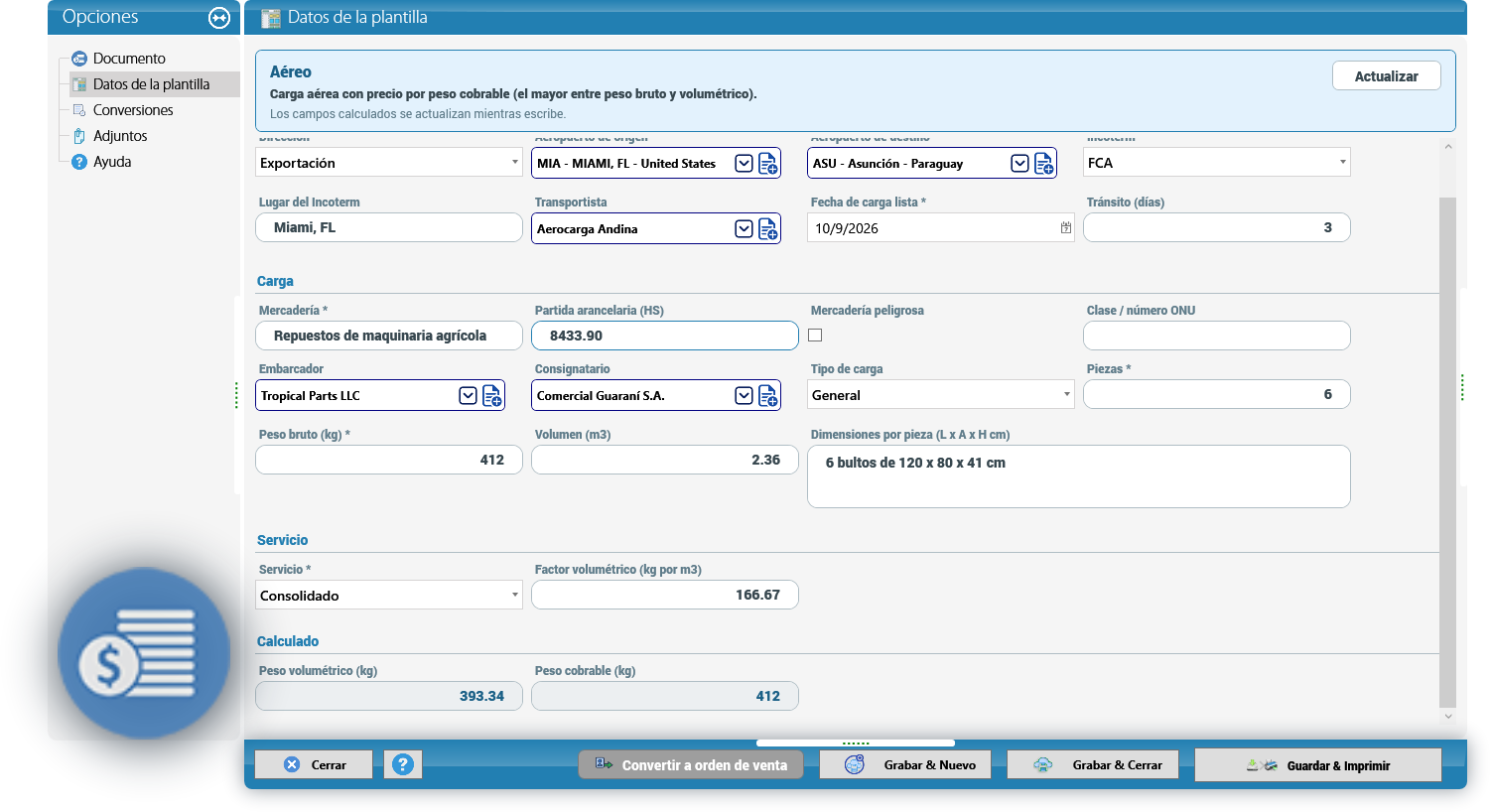1490x812 pixels.
Task: Expand the Dirección Exportación dropdown
Action: click(514, 163)
